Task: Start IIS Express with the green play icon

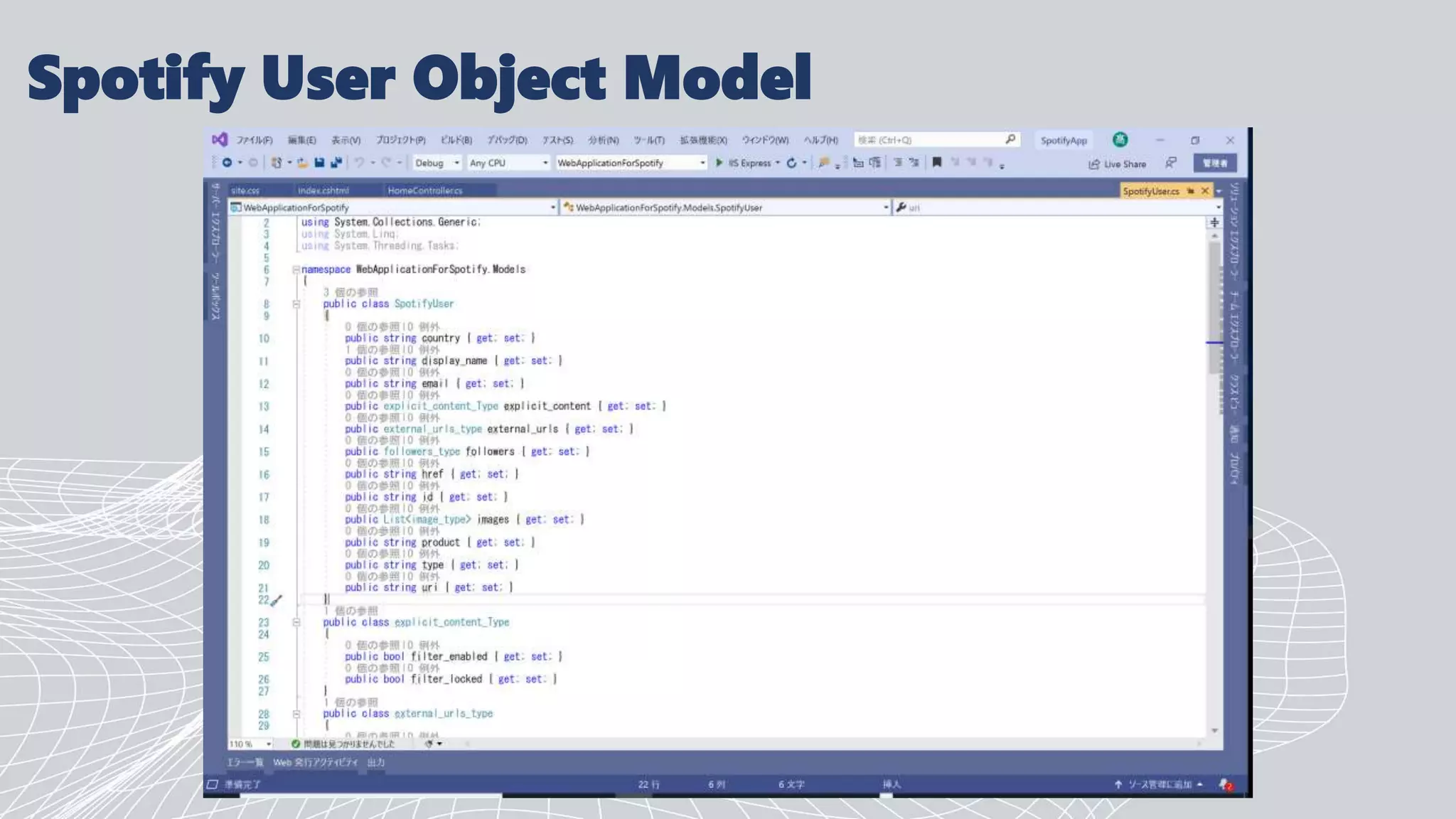Action: (x=719, y=163)
